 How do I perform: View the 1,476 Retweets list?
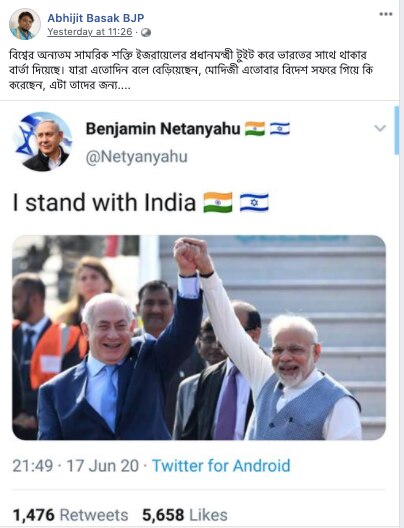(x=70, y=515)
